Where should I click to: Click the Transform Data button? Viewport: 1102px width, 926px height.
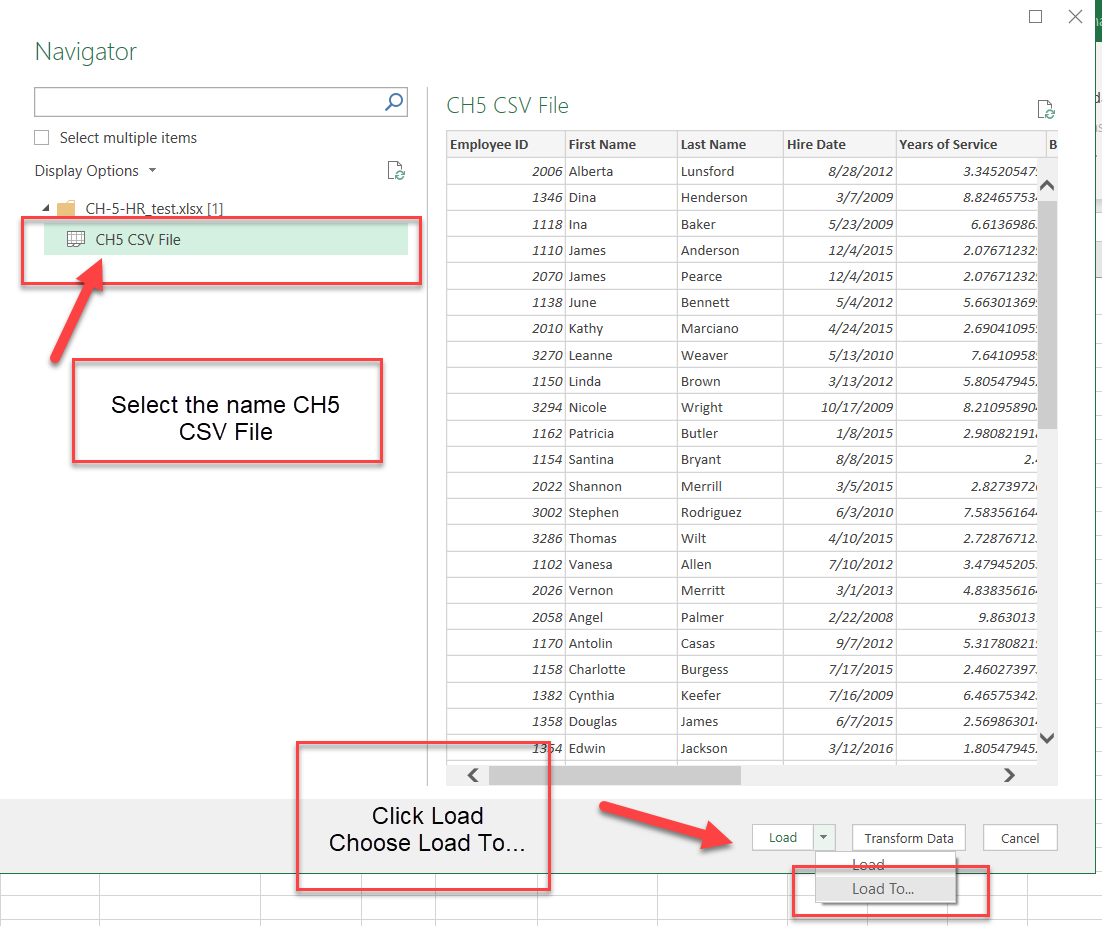tap(909, 837)
